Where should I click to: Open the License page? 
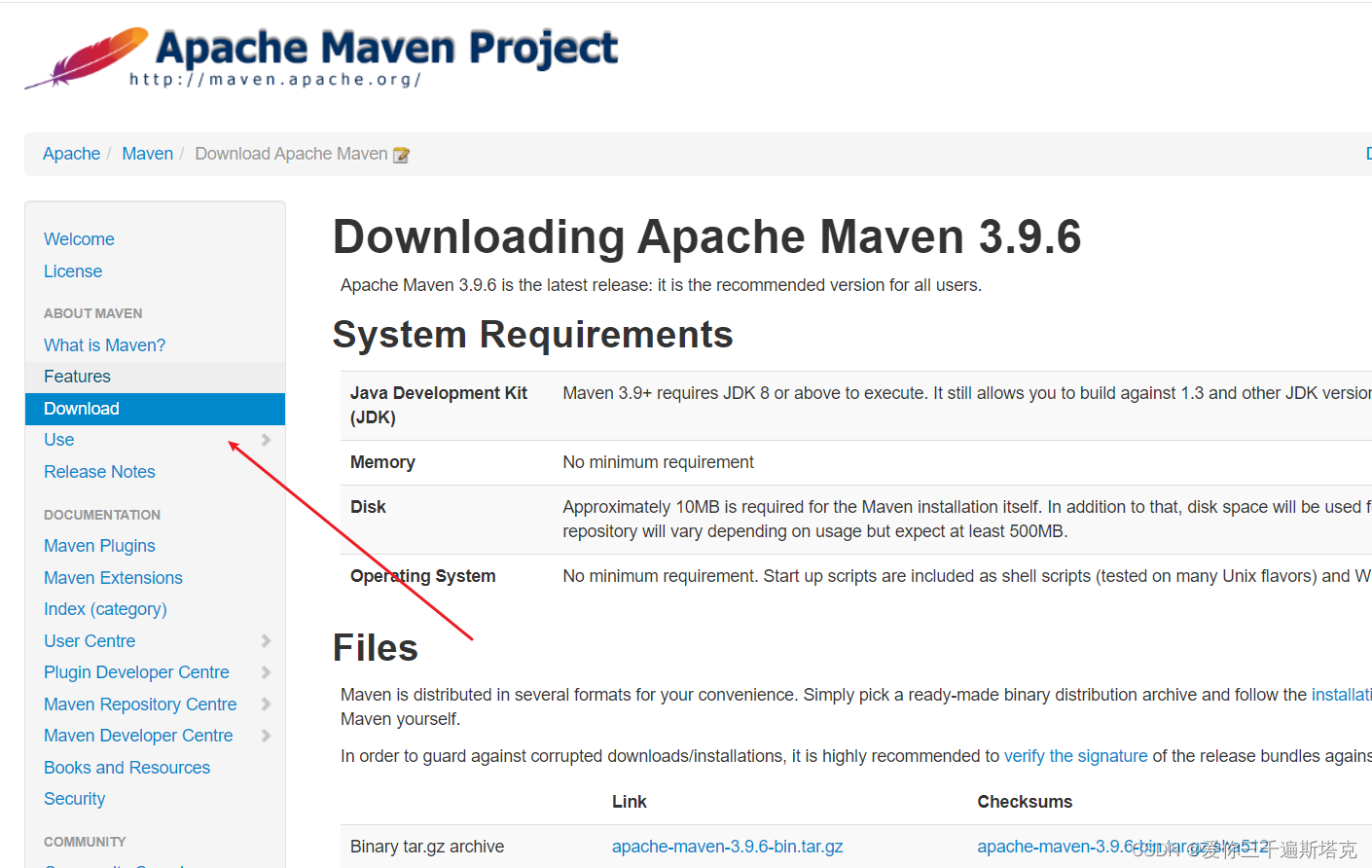coord(73,271)
